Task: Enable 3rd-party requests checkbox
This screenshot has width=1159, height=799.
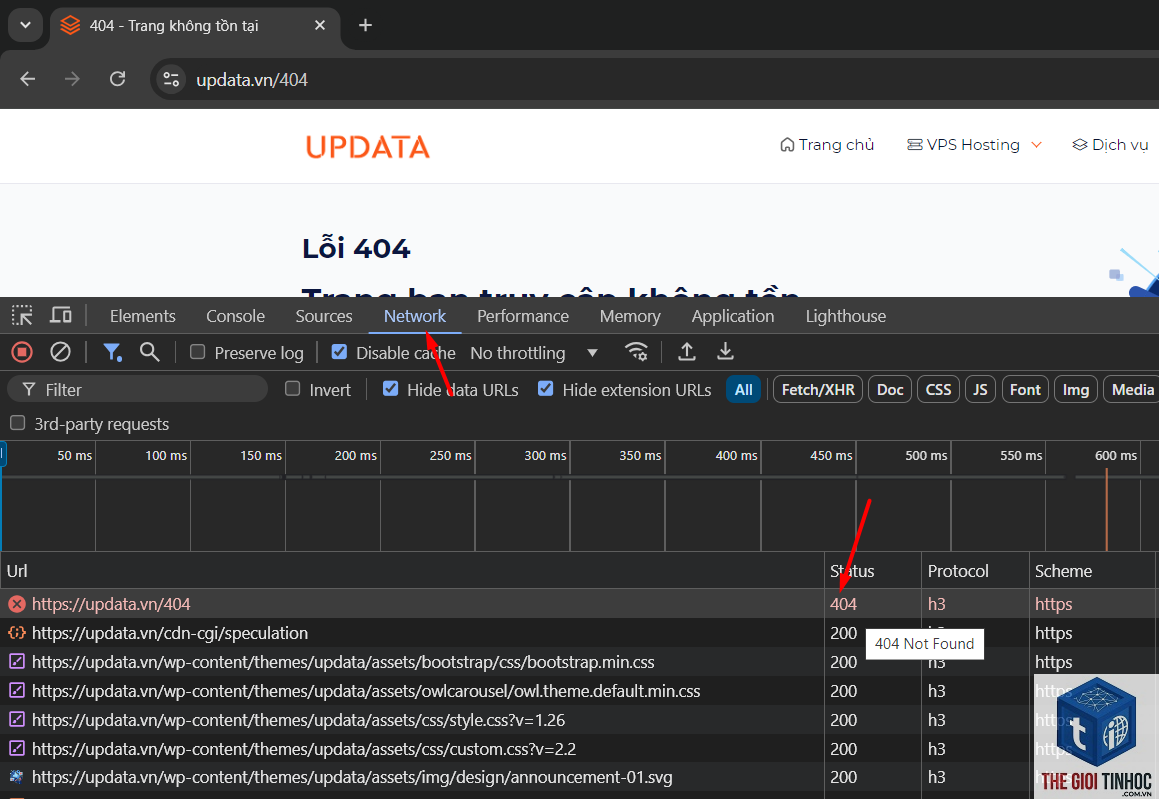Action: (17, 424)
